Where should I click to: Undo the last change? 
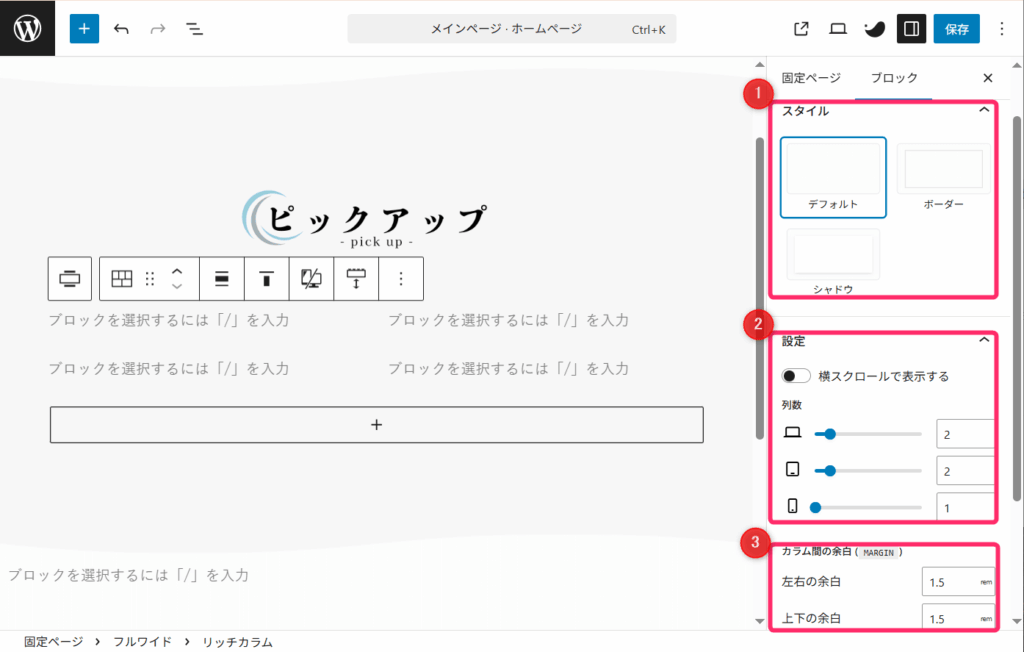[x=121, y=29]
